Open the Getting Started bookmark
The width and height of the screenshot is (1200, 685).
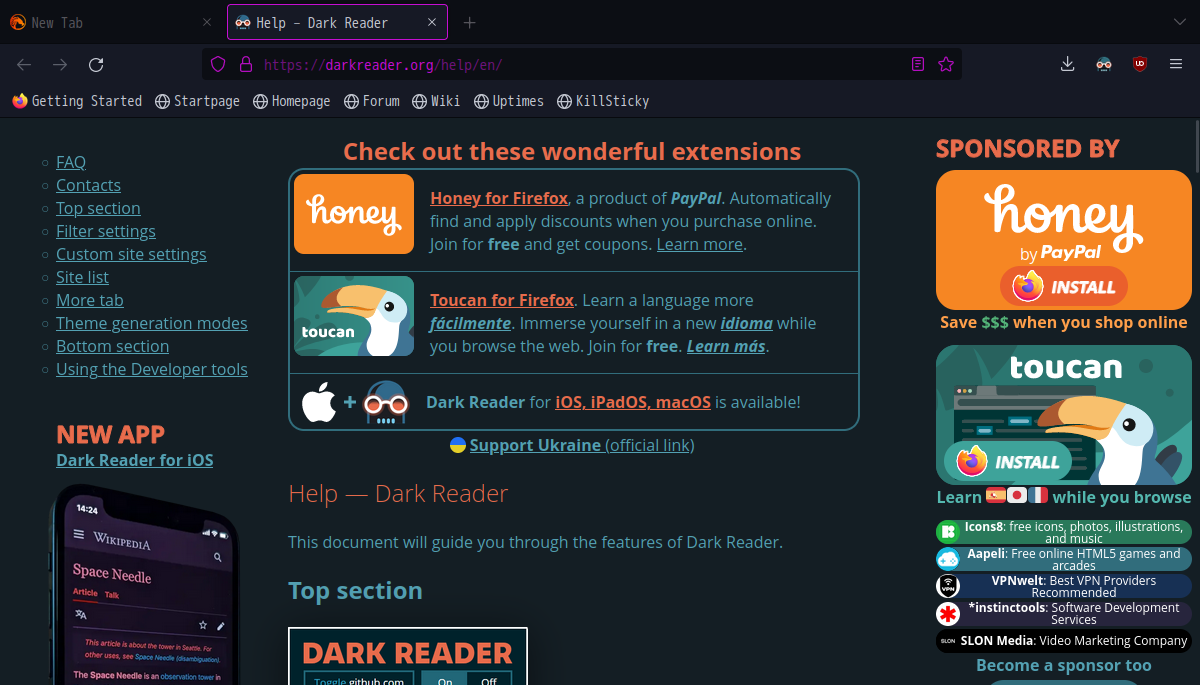coord(77,101)
